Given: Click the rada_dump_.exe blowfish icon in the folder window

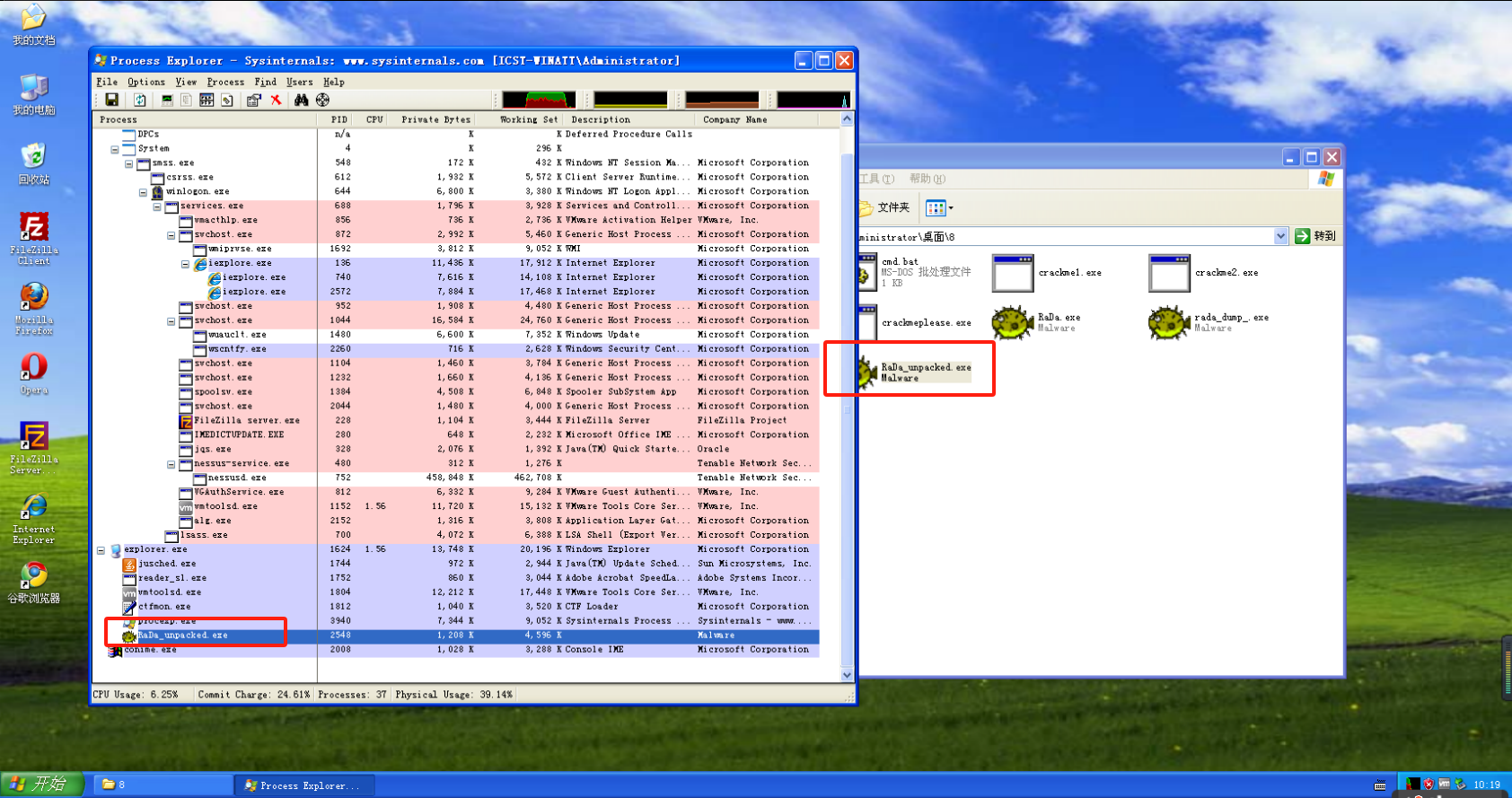Looking at the screenshot, I should tap(1169, 322).
